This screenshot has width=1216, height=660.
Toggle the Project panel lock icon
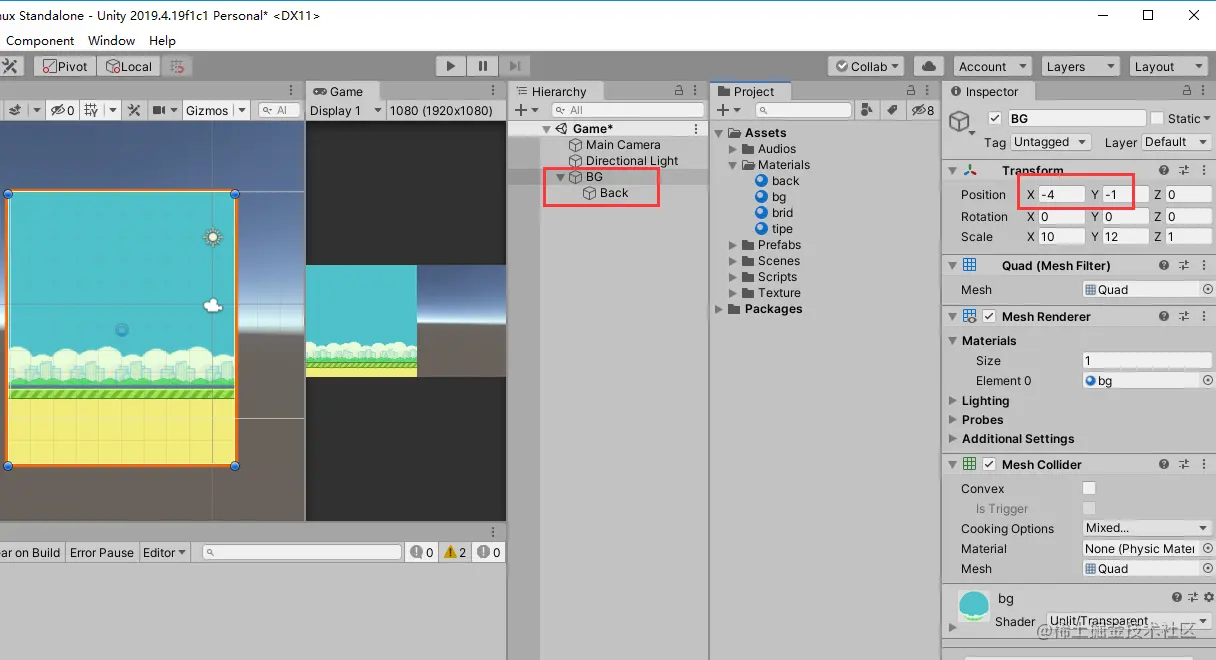pos(911,91)
